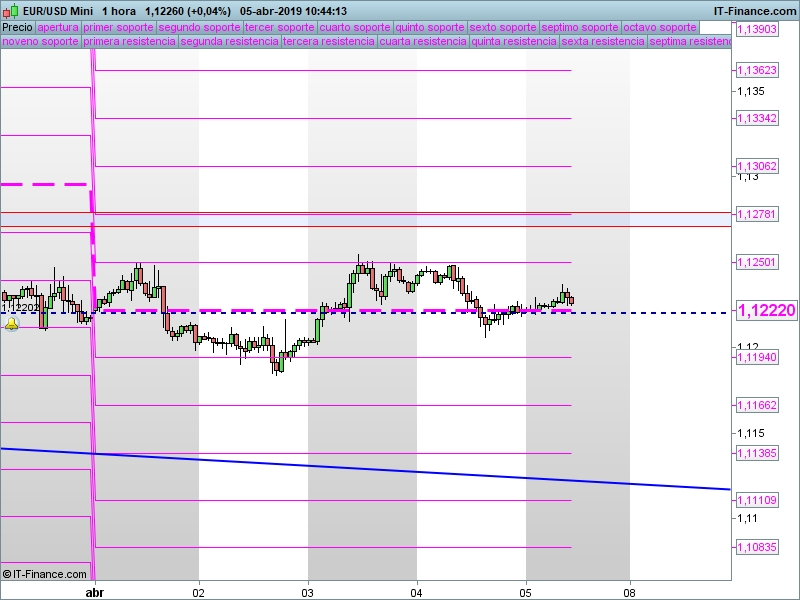Click the candlestick chart icon beside EUR/USD Mini
The height and width of the screenshot is (600, 800).
(9, 11)
